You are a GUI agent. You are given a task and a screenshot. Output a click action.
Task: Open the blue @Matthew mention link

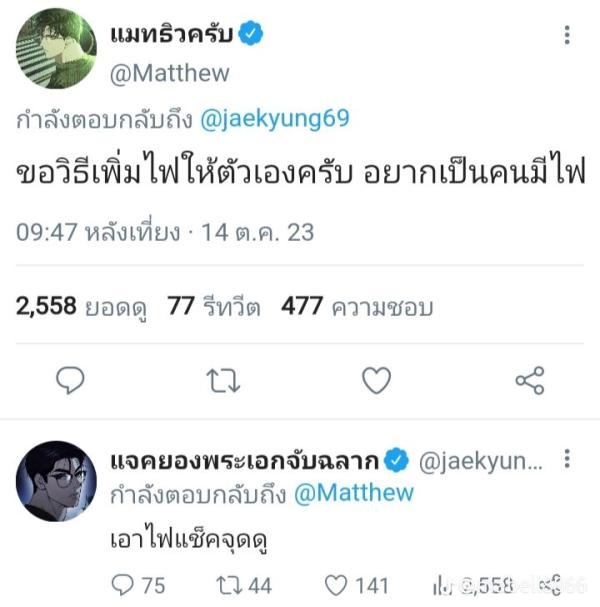tap(354, 493)
